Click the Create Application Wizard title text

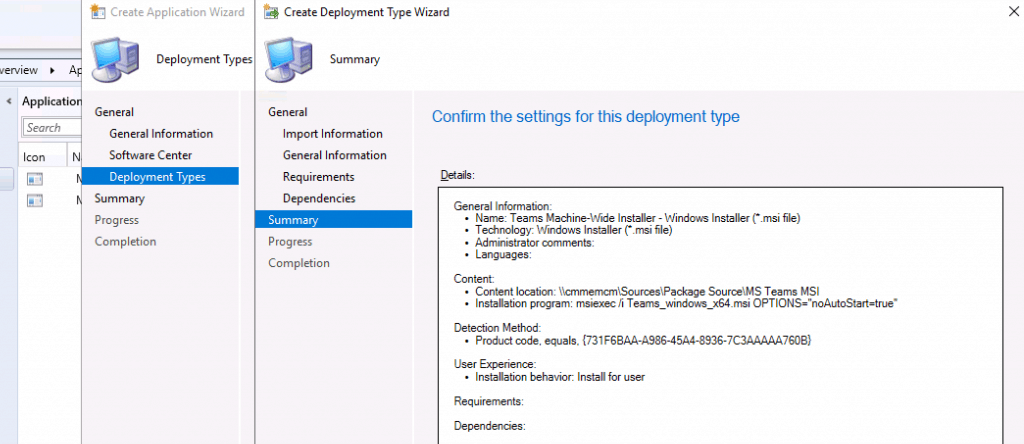[178, 12]
